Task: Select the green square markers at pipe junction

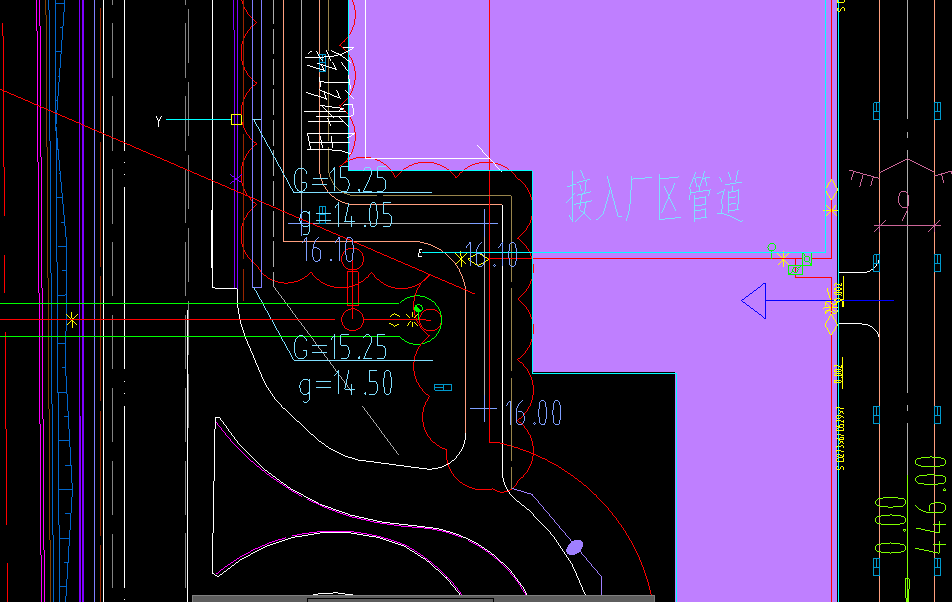Action: click(797, 264)
